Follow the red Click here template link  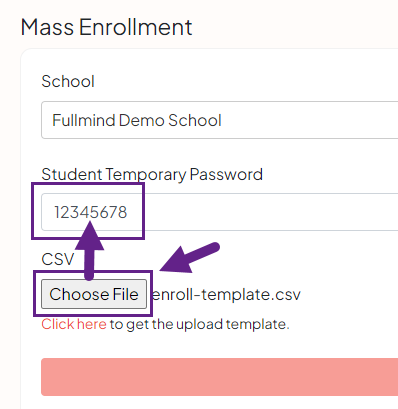click(x=74, y=324)
